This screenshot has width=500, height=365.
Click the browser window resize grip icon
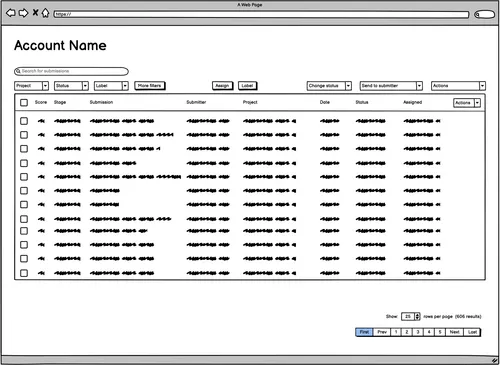click(x=495, y=360)
